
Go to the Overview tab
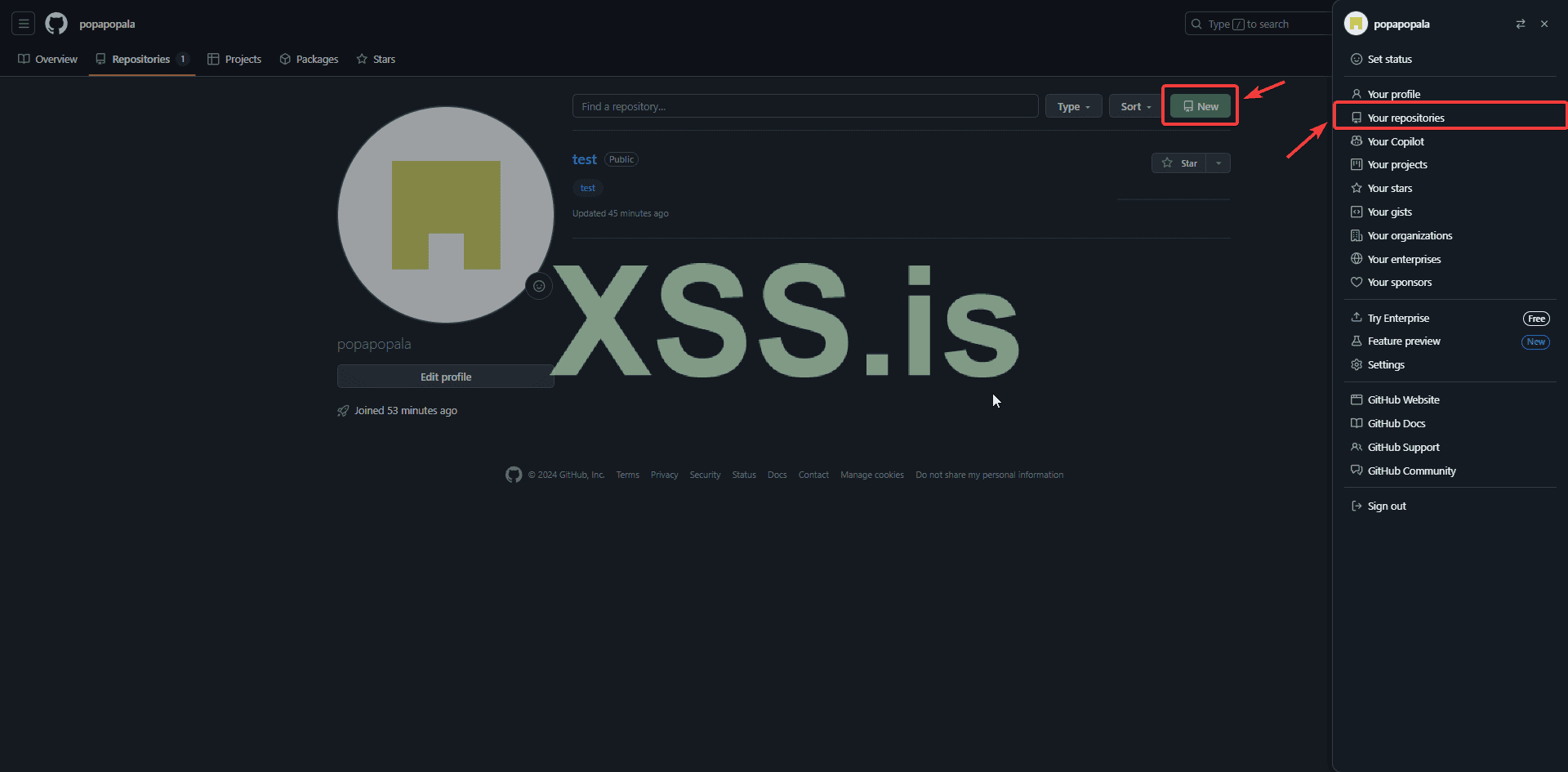(48, 59)
